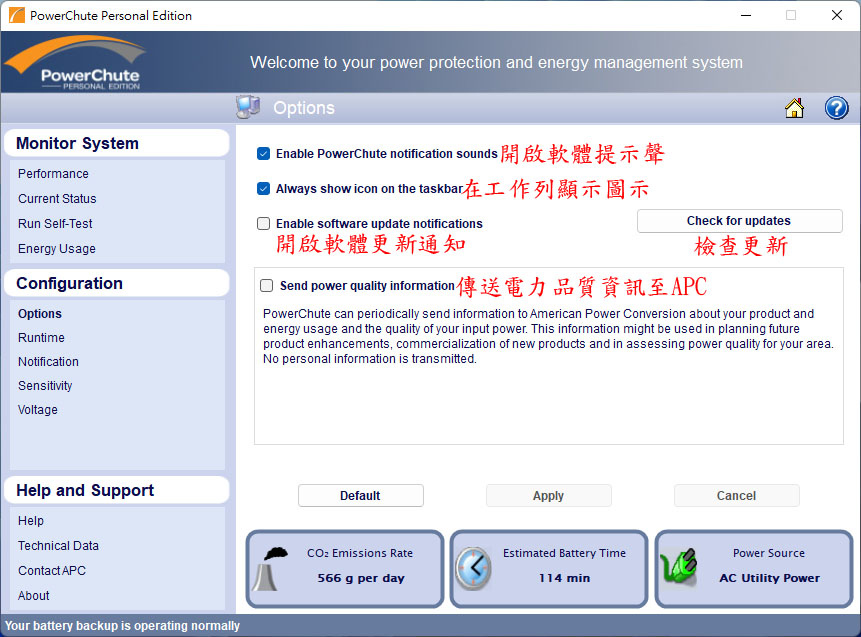Image resolution: width=861 pixels, height=637 pixels.
Task: Click the Estimated Battery Time label
Action: (x=564, y=553)
